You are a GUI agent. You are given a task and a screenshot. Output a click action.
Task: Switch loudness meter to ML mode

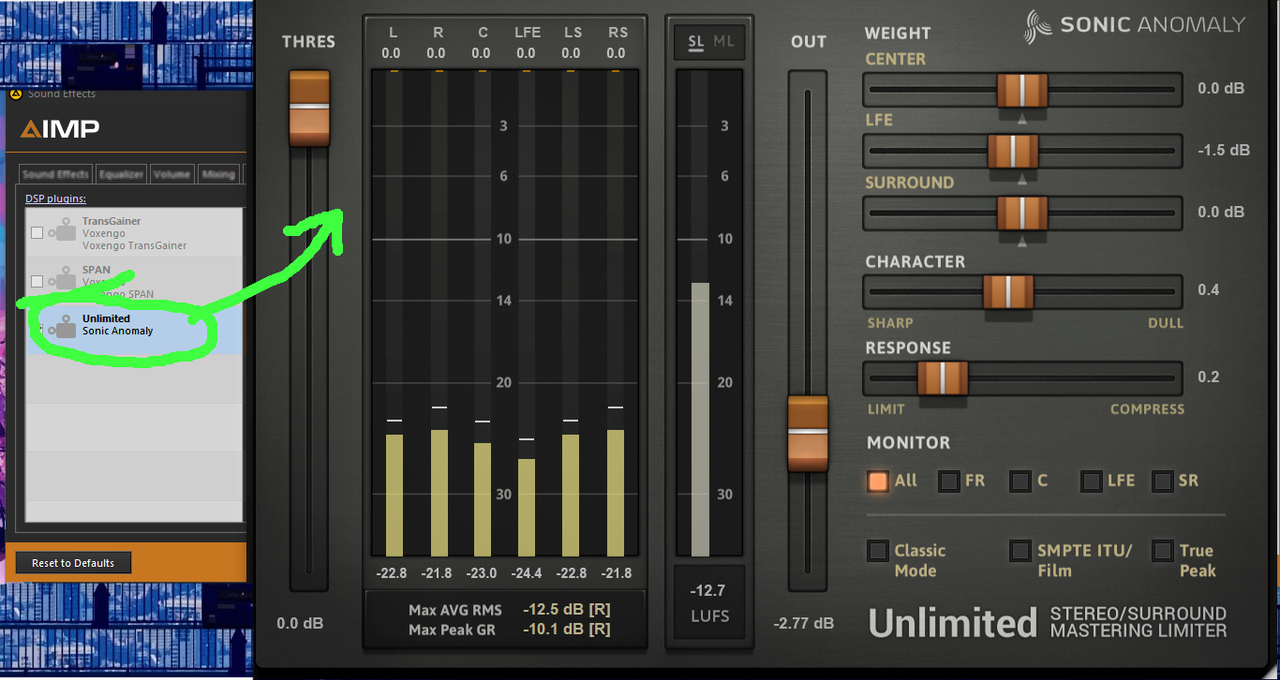click(x=723, y=41)
